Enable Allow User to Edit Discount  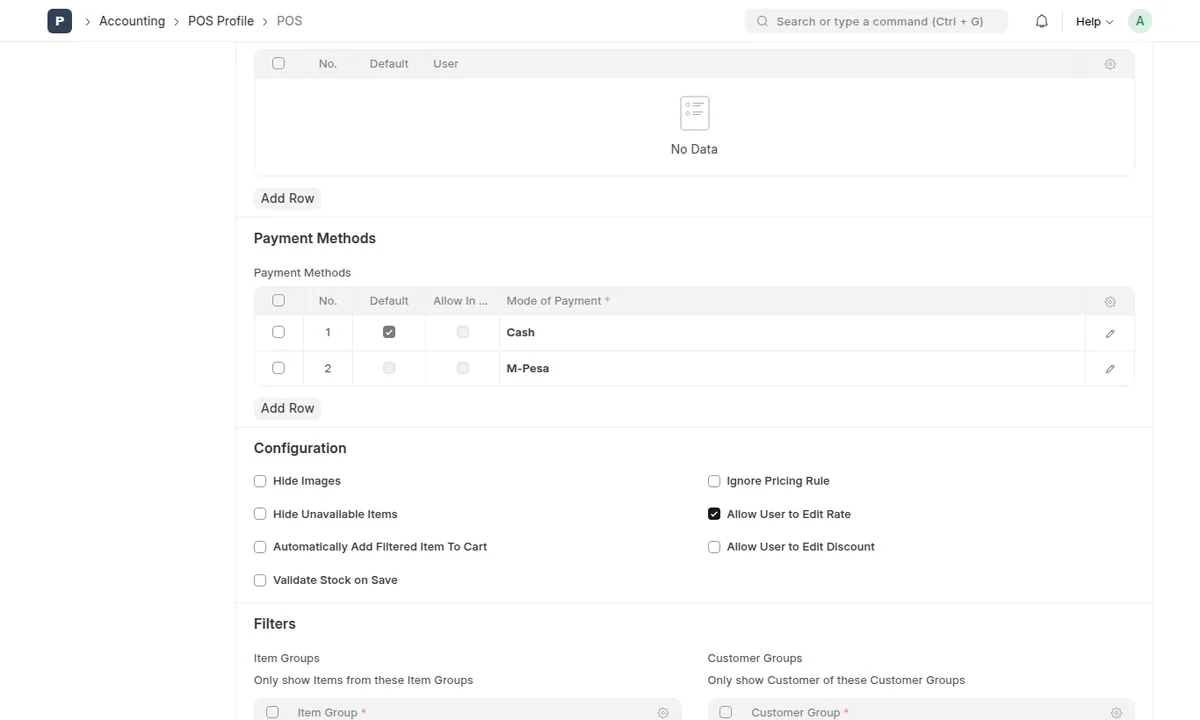(714, 547)
